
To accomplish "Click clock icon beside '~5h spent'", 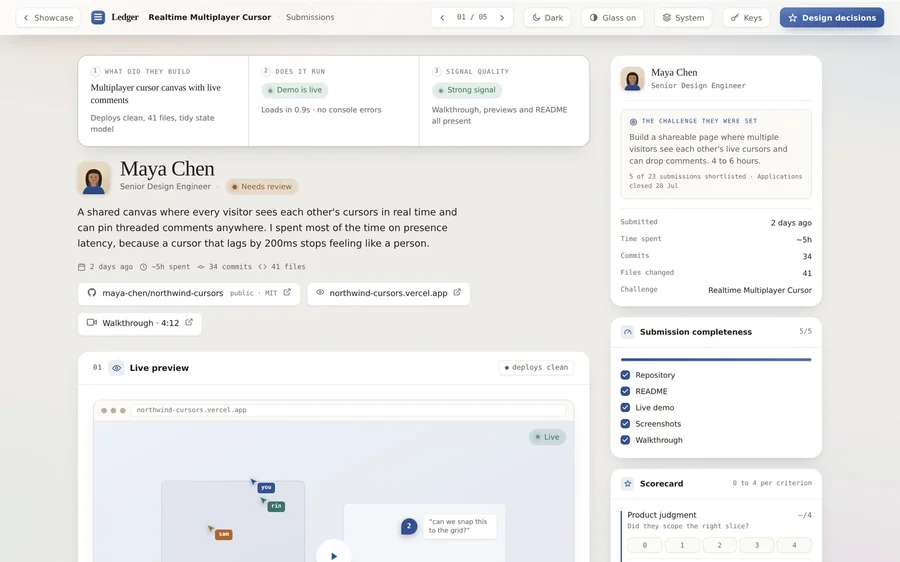I will (x=143, y=267).
